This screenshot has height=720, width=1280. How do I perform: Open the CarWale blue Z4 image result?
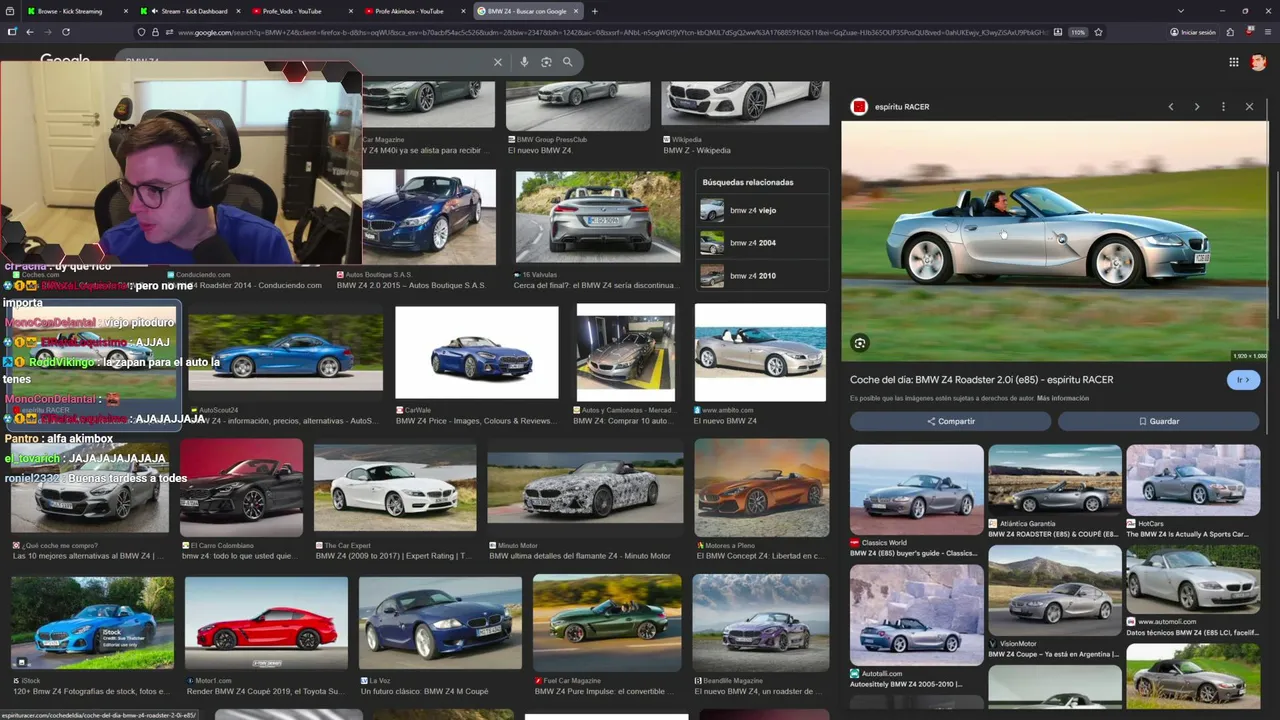(477, 353)
